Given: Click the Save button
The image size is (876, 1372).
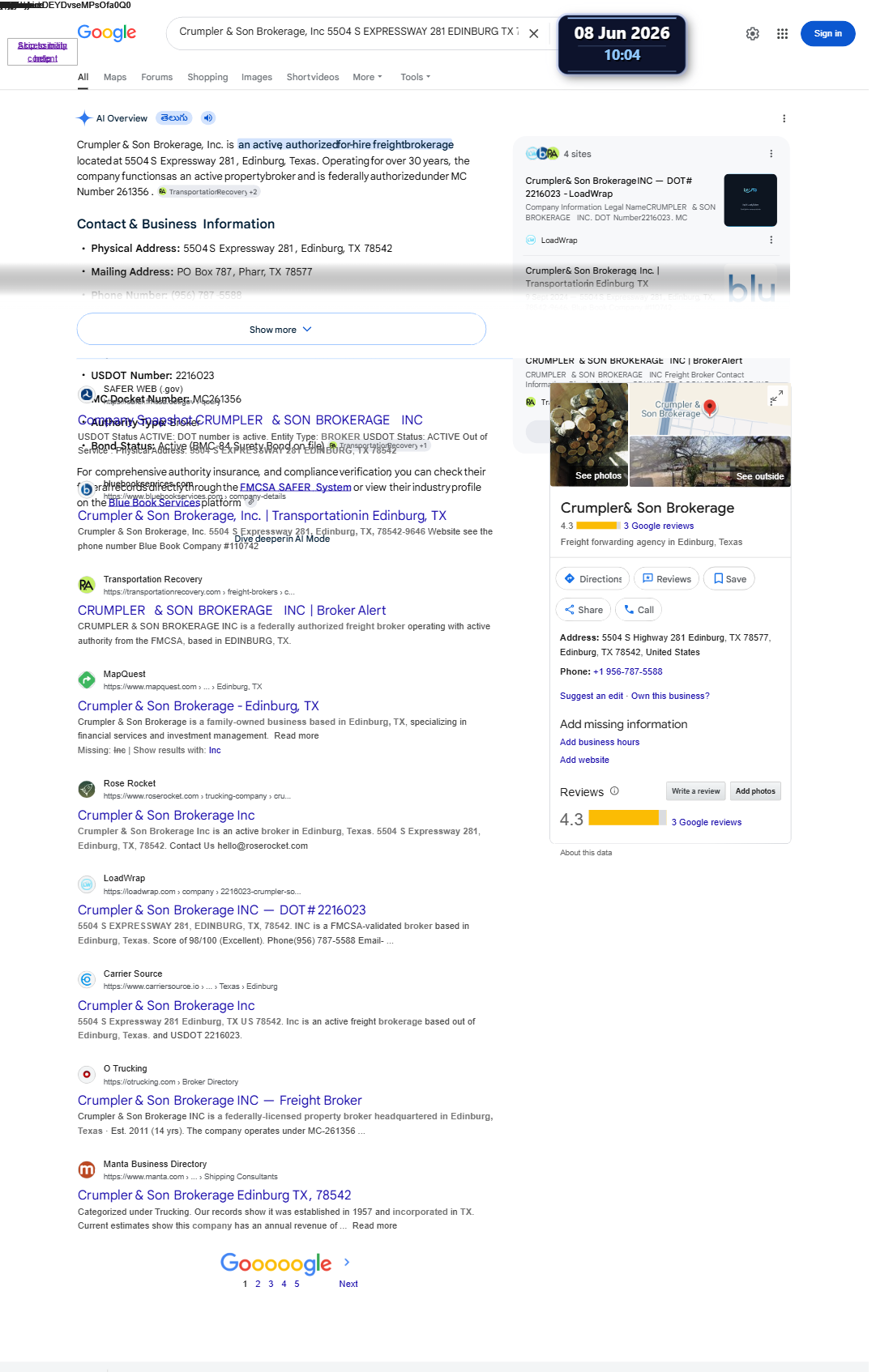Looking at the screenshot, I should point(729,579).
